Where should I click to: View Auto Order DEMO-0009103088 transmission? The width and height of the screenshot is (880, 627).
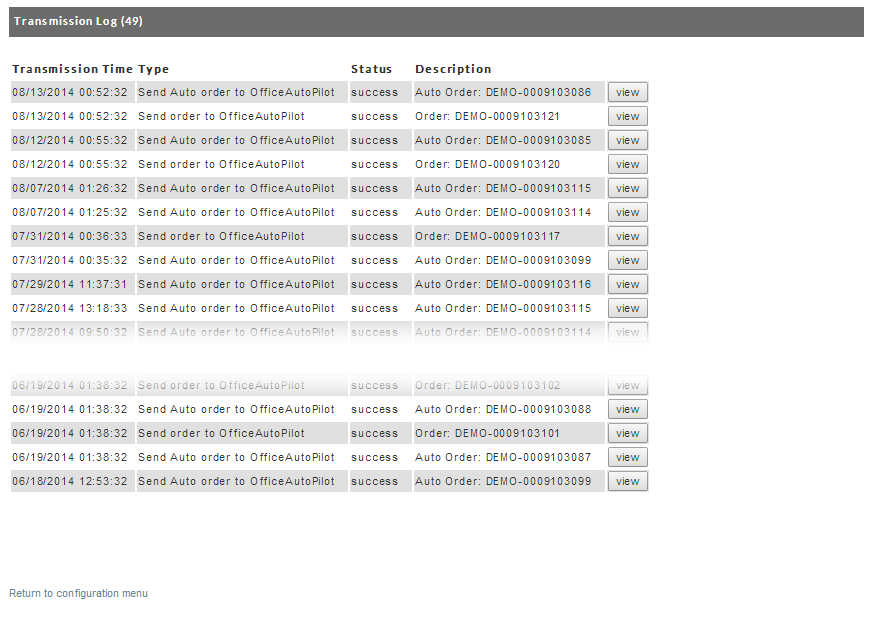tap(627, 409)
